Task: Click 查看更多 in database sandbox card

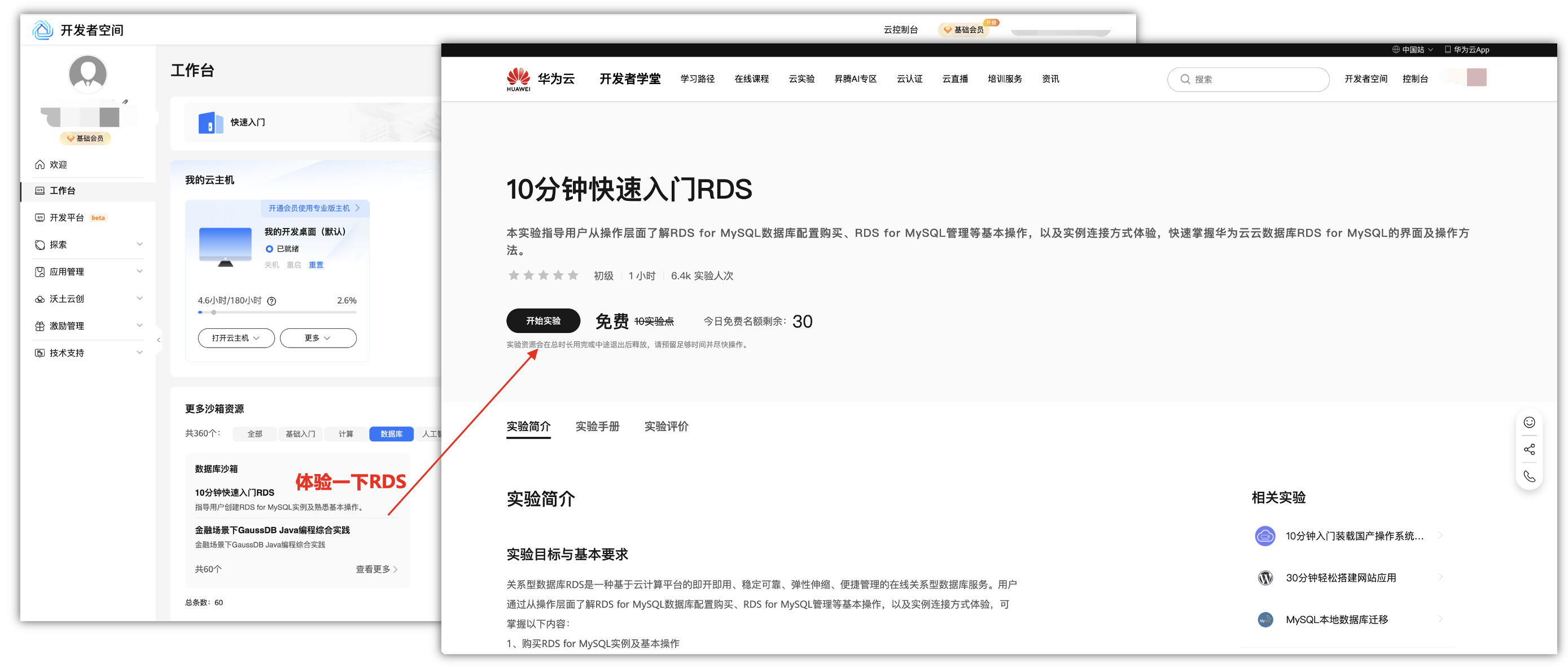Action: [x=376, y=569]
